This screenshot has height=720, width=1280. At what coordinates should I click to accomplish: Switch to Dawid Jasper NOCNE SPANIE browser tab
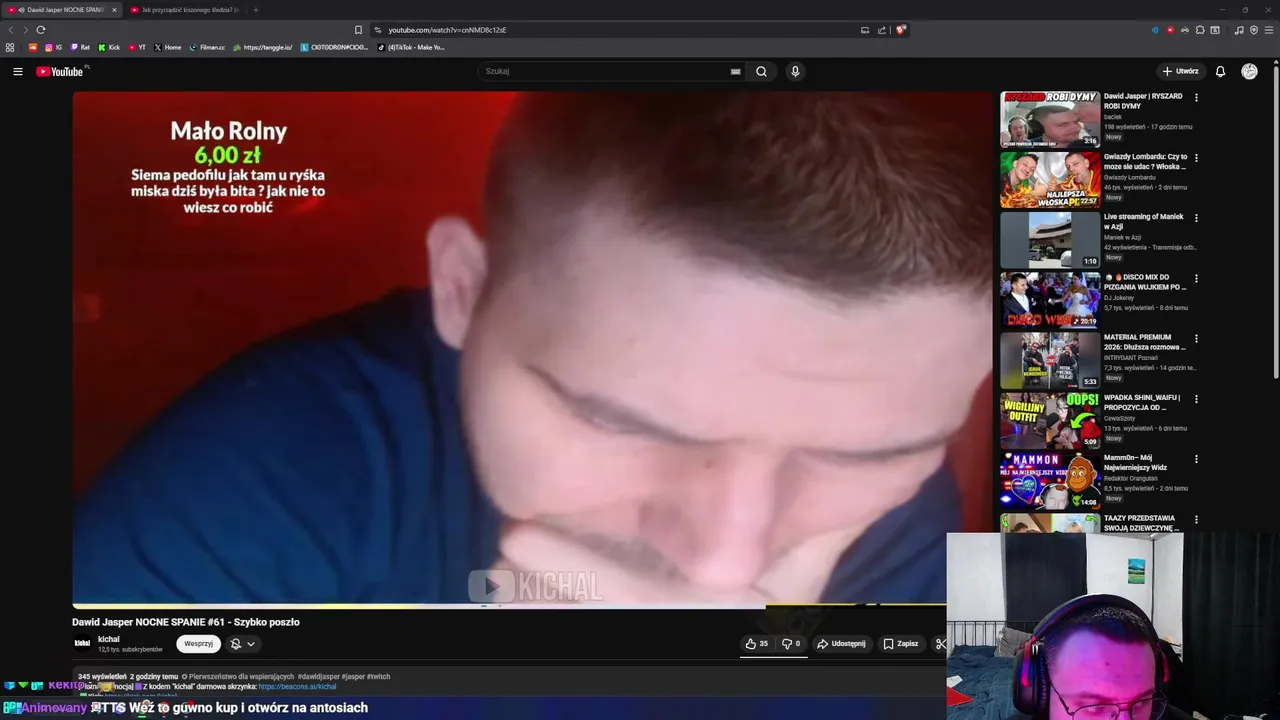point(61,10)
